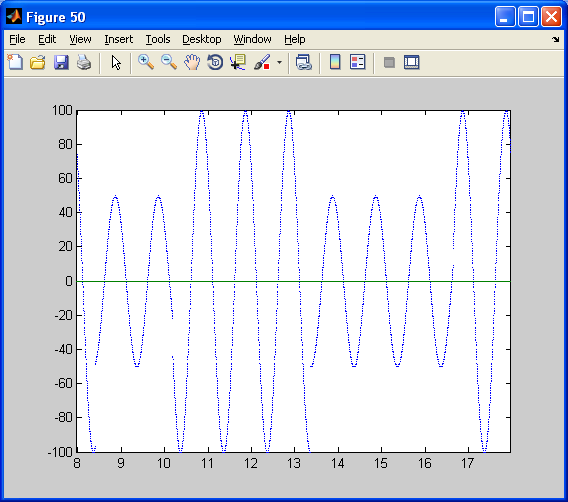Click the New Figure icon
Image resolution: width=568 pixels, height=502 pixels.
click(15, 62)
